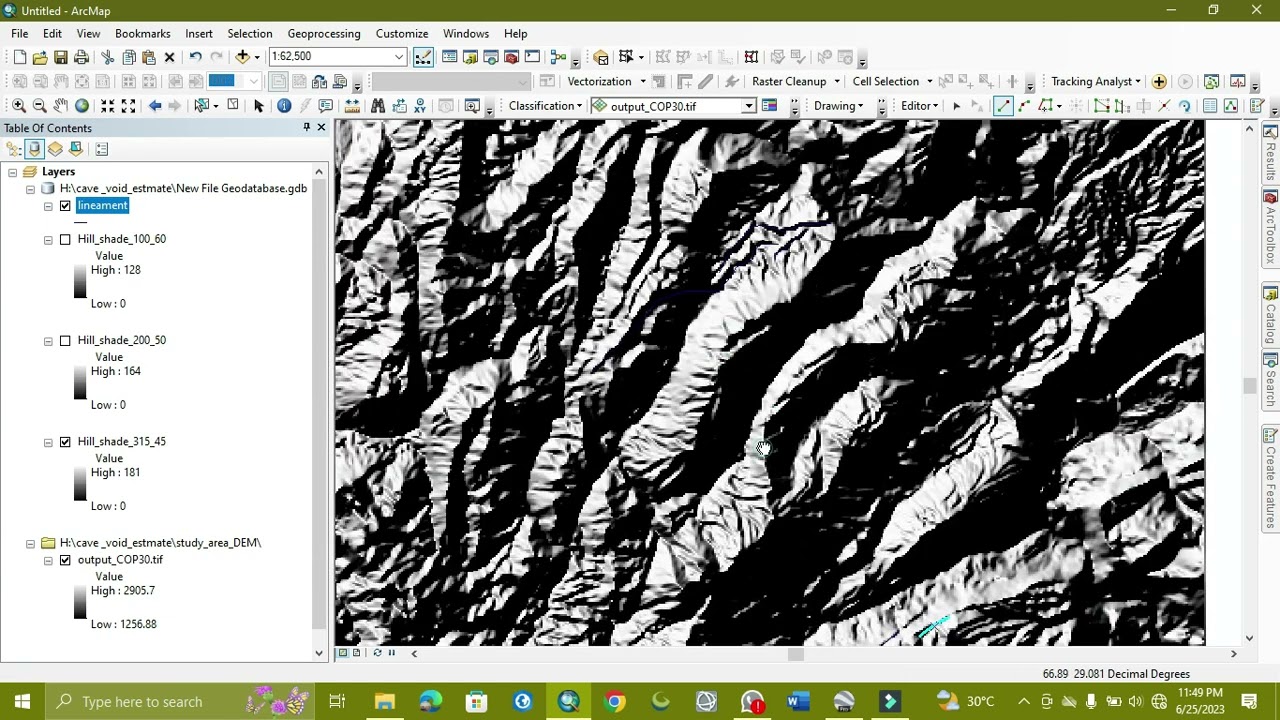Choose List By Source view
Image resolution: width=1280 pixels, height=720 pixels.
click(x=34, y=149)
